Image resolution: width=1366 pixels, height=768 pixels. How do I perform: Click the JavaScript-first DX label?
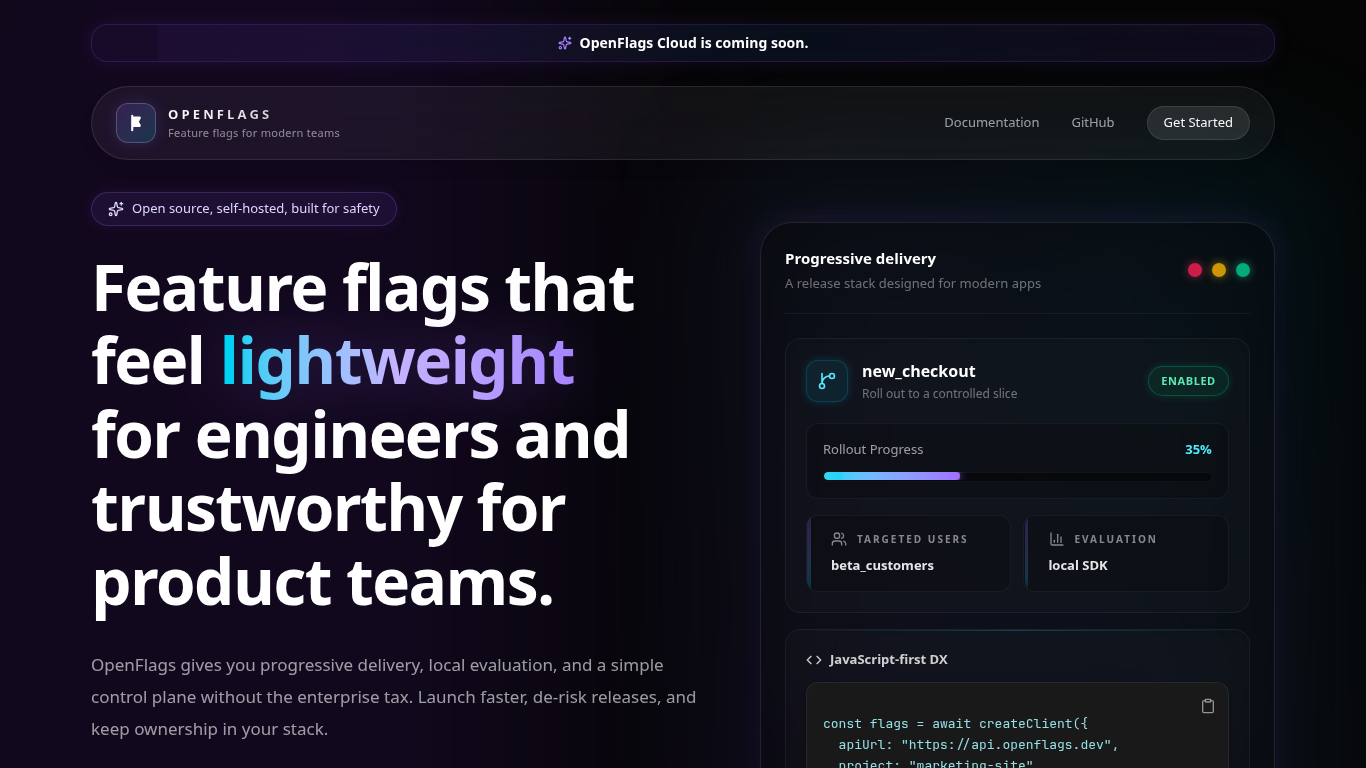click(889, 660)
